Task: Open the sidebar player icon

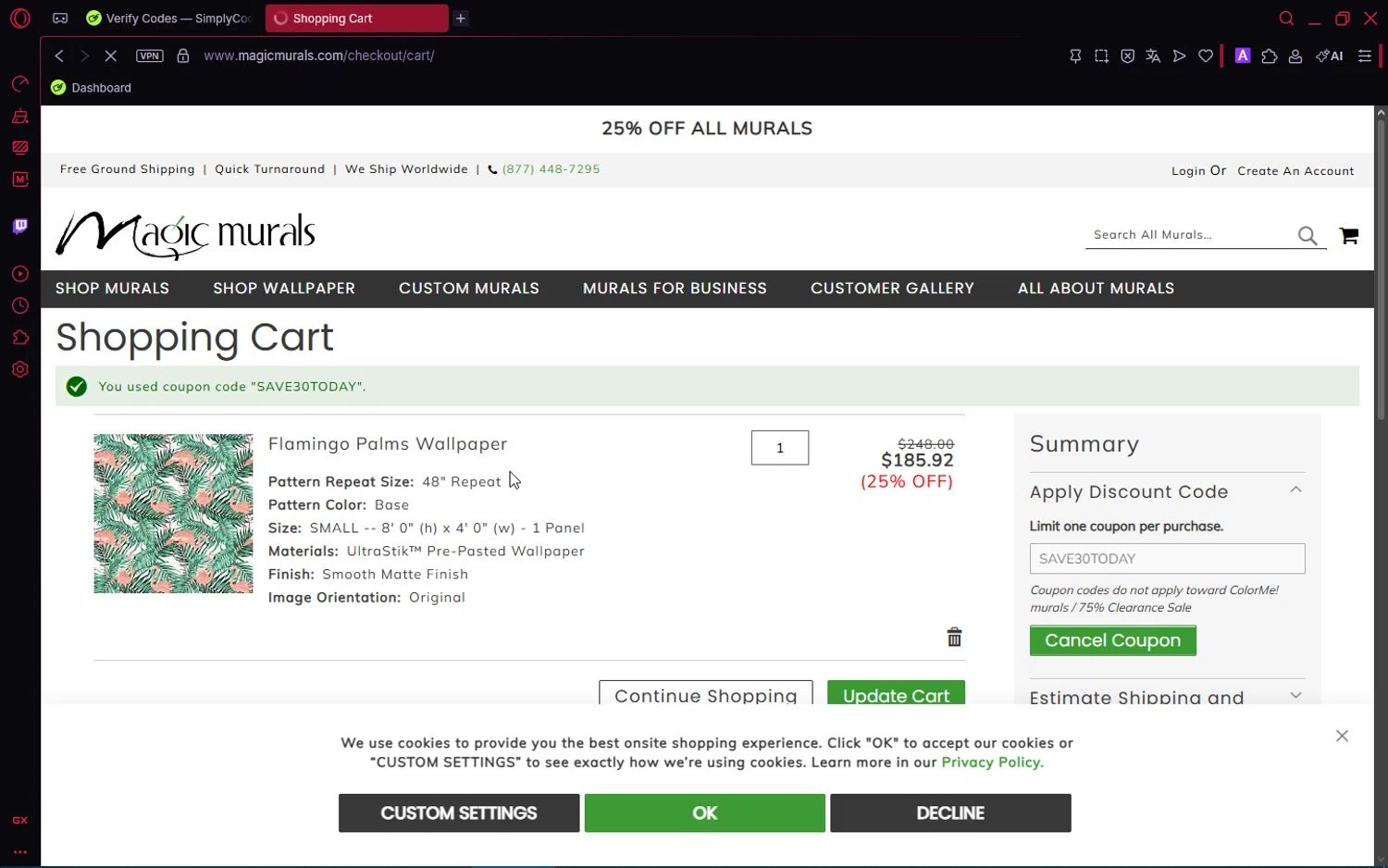Action: point(19,274)
